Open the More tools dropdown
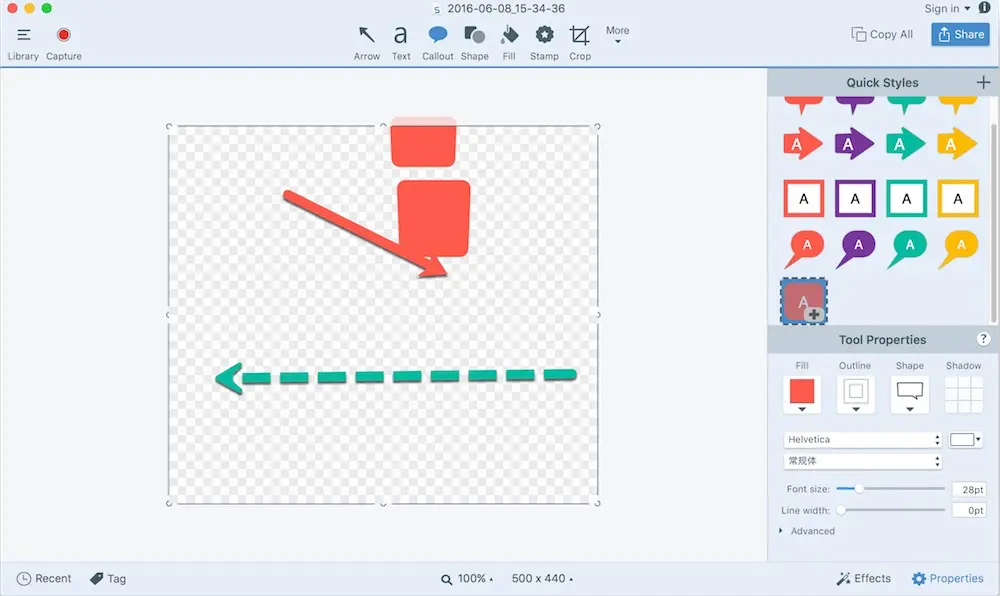Screen dimensions: 1000x596 [617, 34]
